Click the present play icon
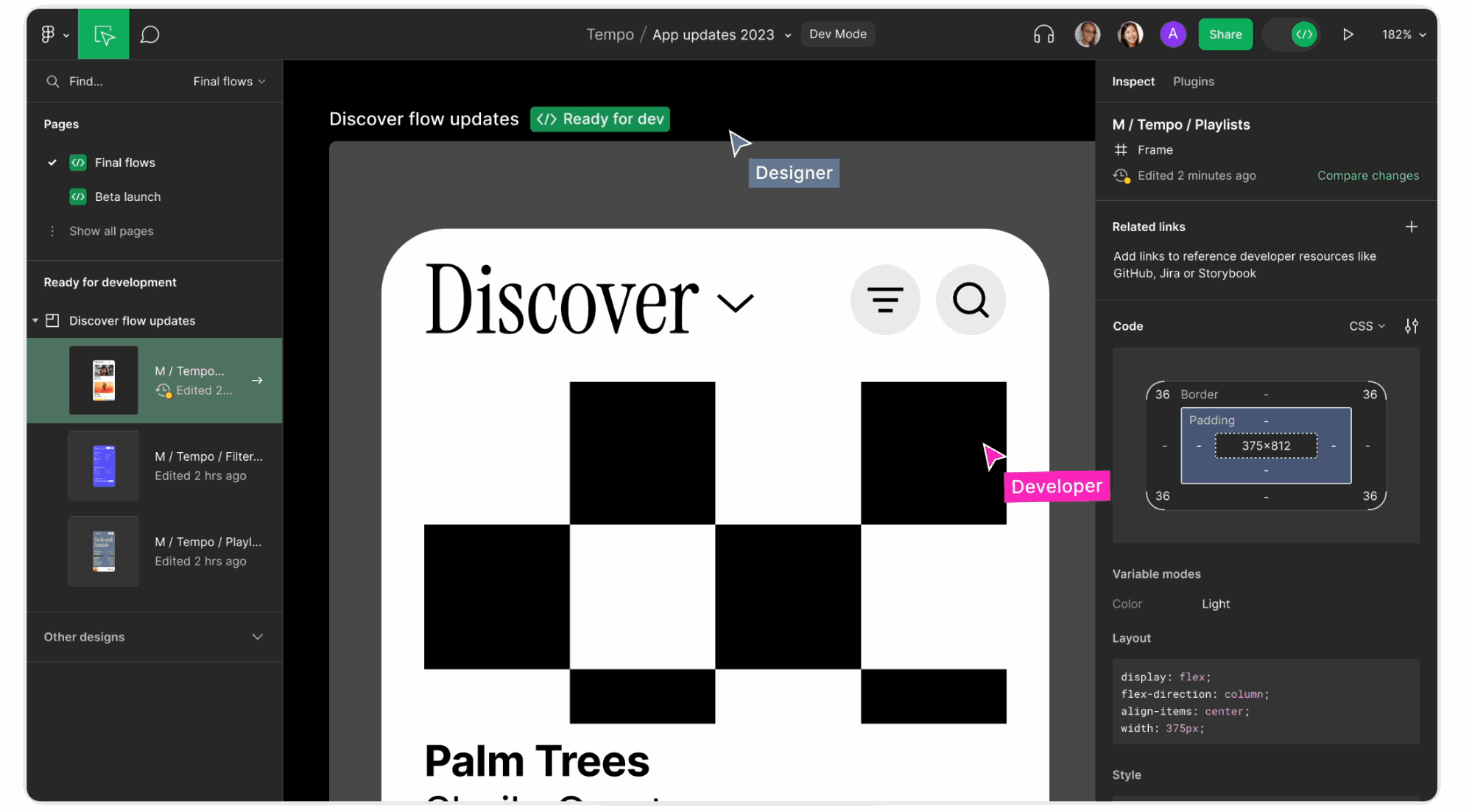The width and height of the screenshot is (1472, 812). click(x=1348, y=34)
